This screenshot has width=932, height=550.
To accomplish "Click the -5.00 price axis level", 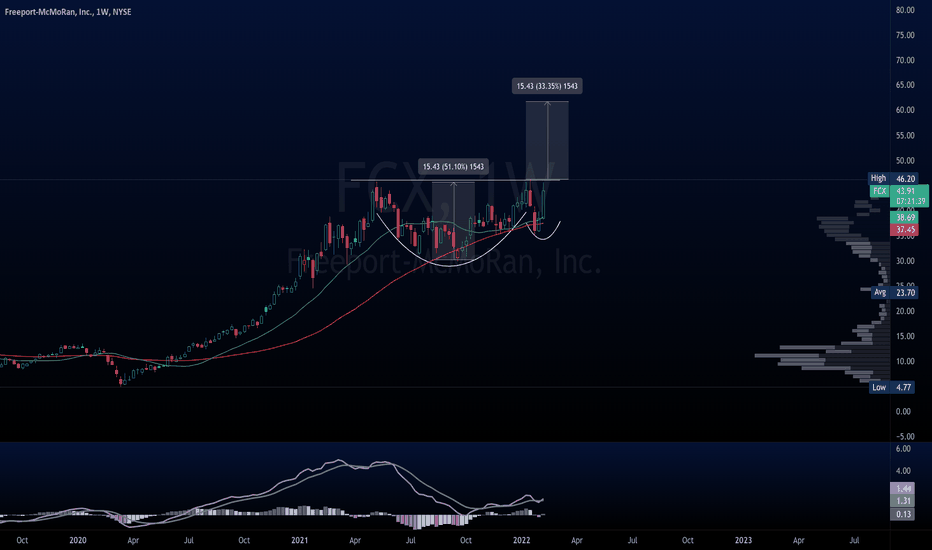I will (x=905, y=436).
